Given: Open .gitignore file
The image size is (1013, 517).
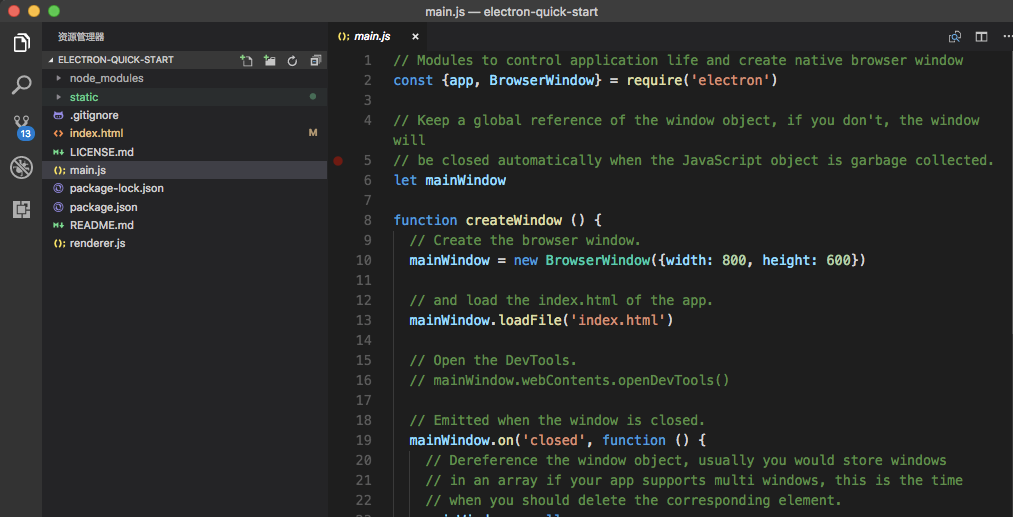Looking at the screenshot, I should (x=185, y=115).
